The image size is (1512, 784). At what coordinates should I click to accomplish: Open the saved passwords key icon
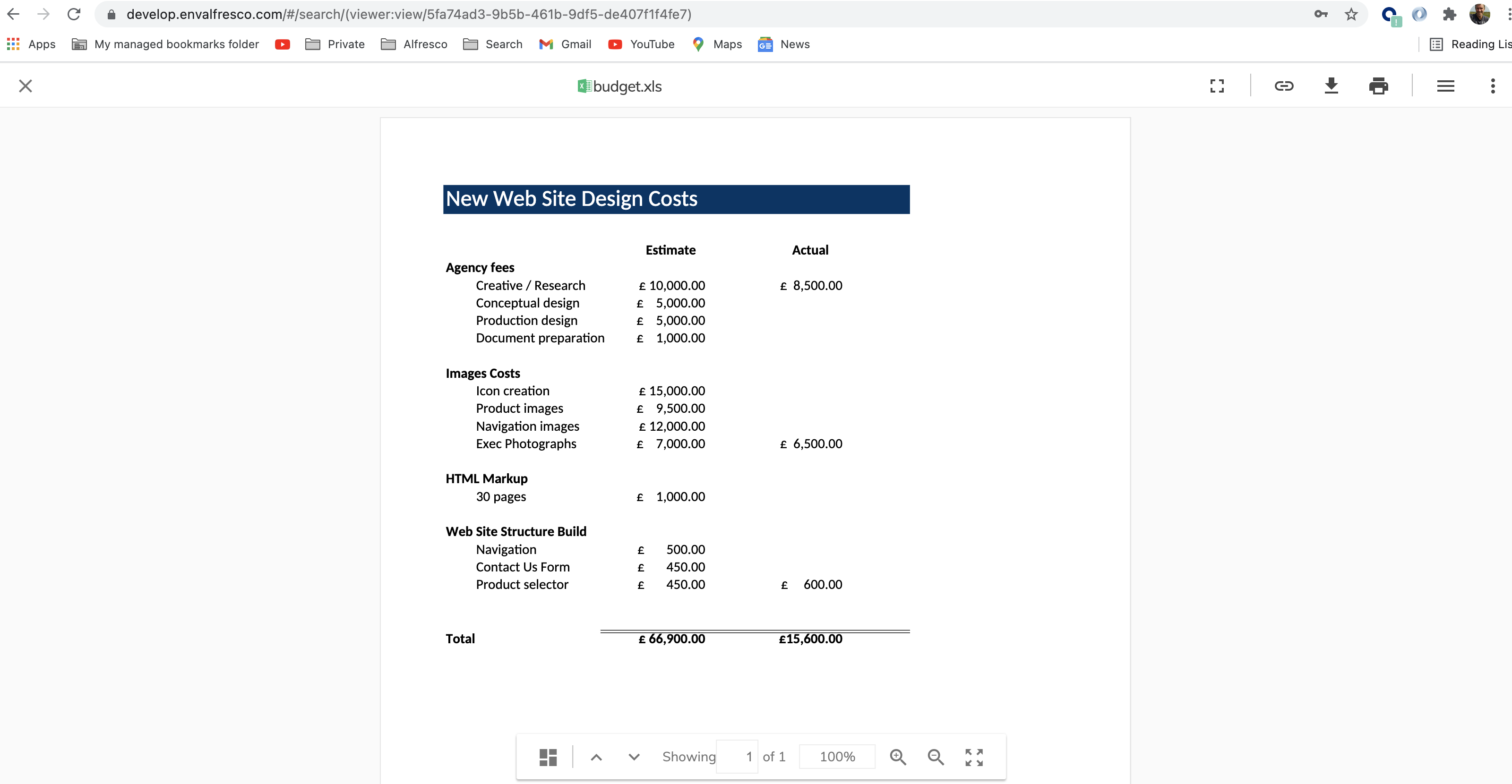pyautogui.click(x=1321, y=14)
